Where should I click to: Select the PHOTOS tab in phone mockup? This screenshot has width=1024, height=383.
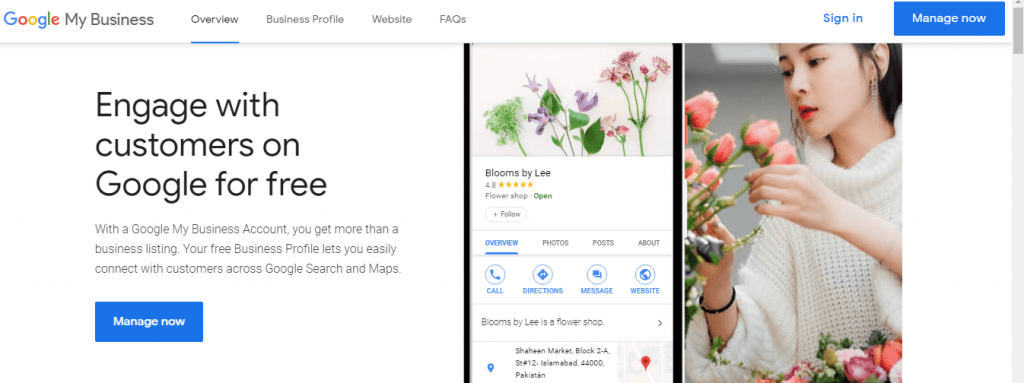(555, 243)
